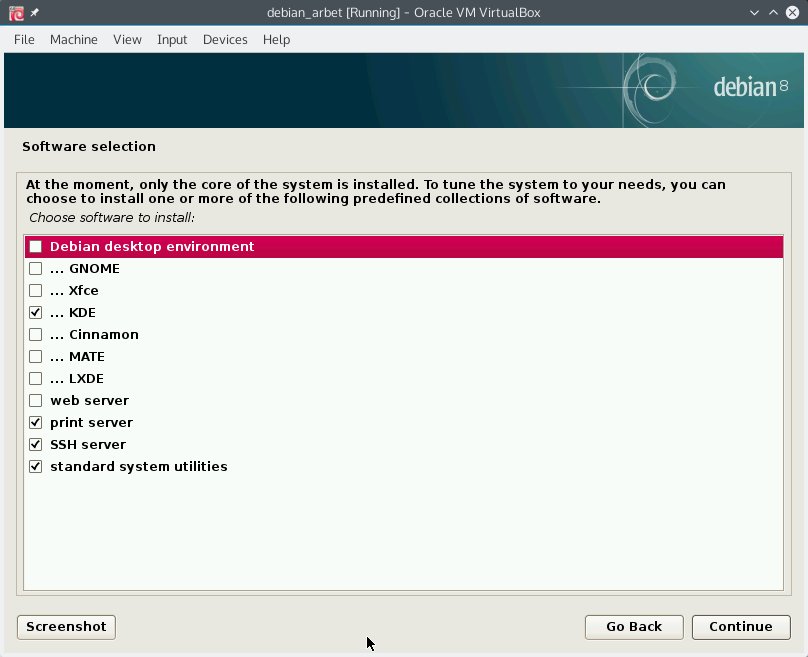Click the '... GNOME' label text
This screenshot has height=657, width=808.
point(85,268)
